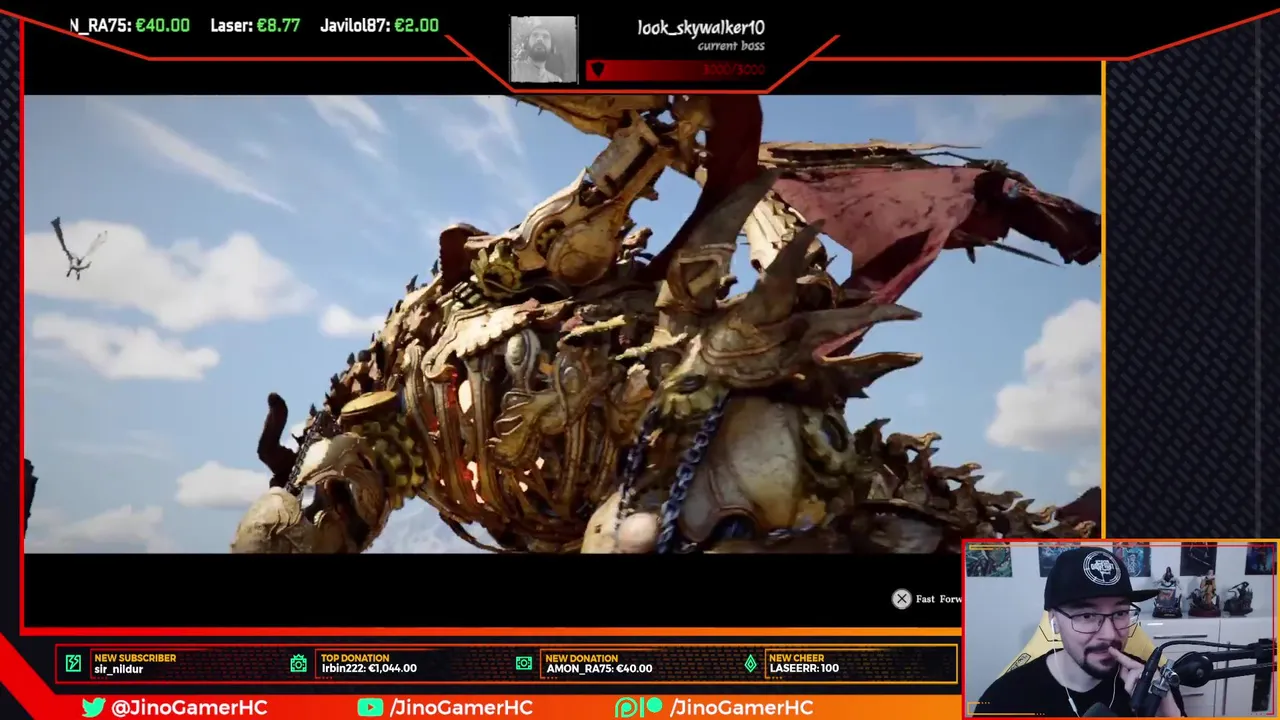Click the boss health shield icon

[x=597, y=69]
